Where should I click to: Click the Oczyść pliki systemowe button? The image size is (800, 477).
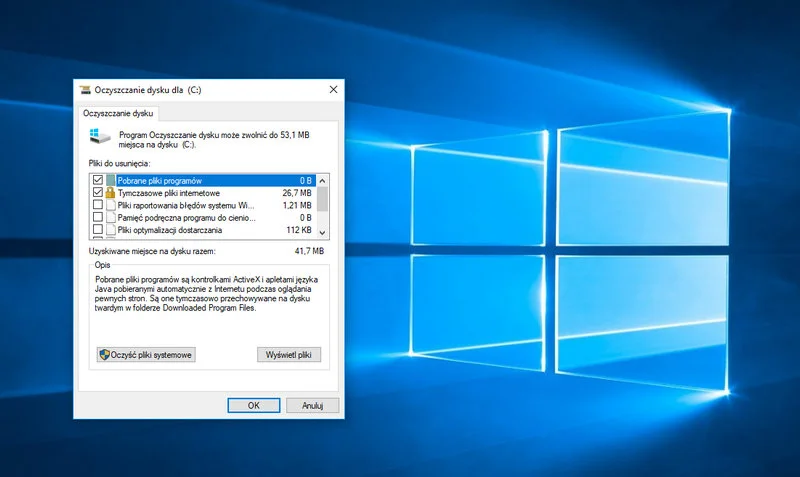[x=146, y=355]
